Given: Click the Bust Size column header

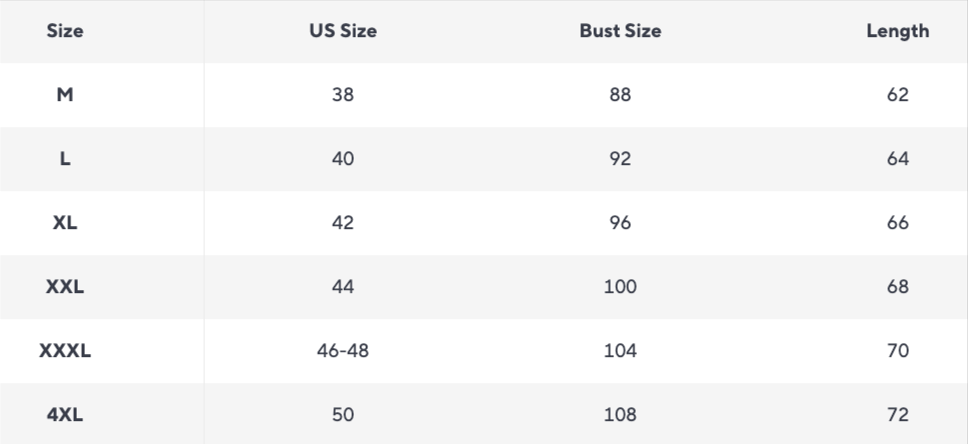Looking at the screenshot, I should coord(620,31).
